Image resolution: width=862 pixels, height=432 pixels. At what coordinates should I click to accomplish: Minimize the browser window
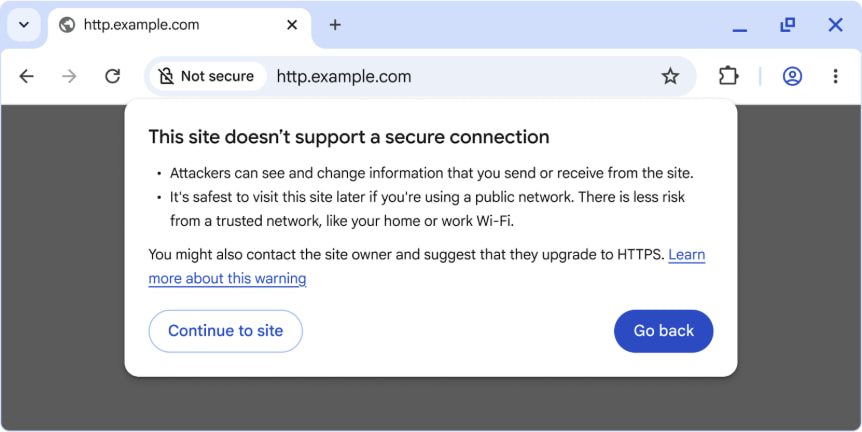pyautogui.click(x=740, y=26)
